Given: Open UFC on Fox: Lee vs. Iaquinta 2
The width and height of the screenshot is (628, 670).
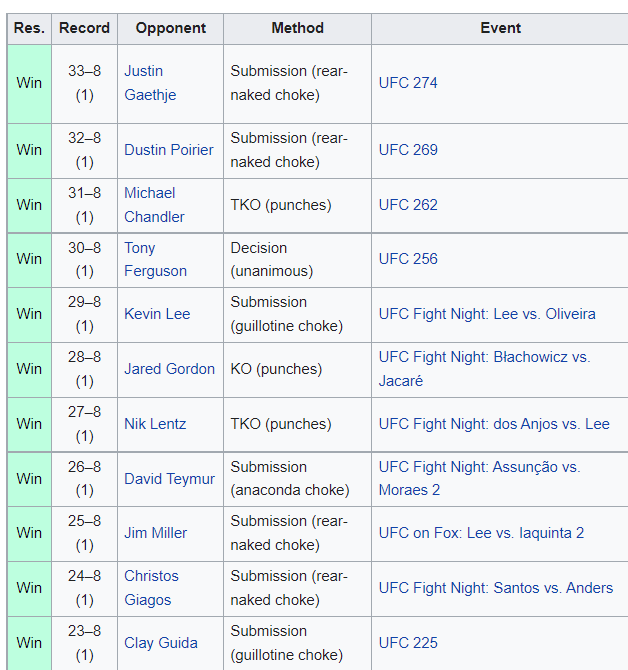Looking at the screenshot, I should pos(481,533).
